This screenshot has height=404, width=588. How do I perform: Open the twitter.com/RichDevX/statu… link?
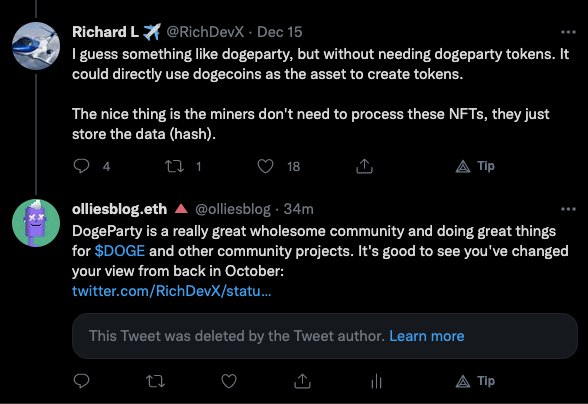pos(171,291)
